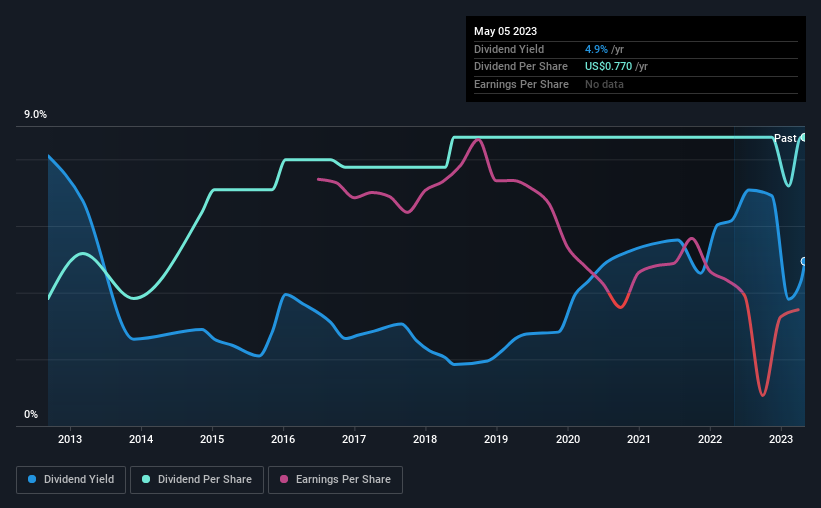Click the Past label on chart
821x508 pixels.
[x=785, y=138]
